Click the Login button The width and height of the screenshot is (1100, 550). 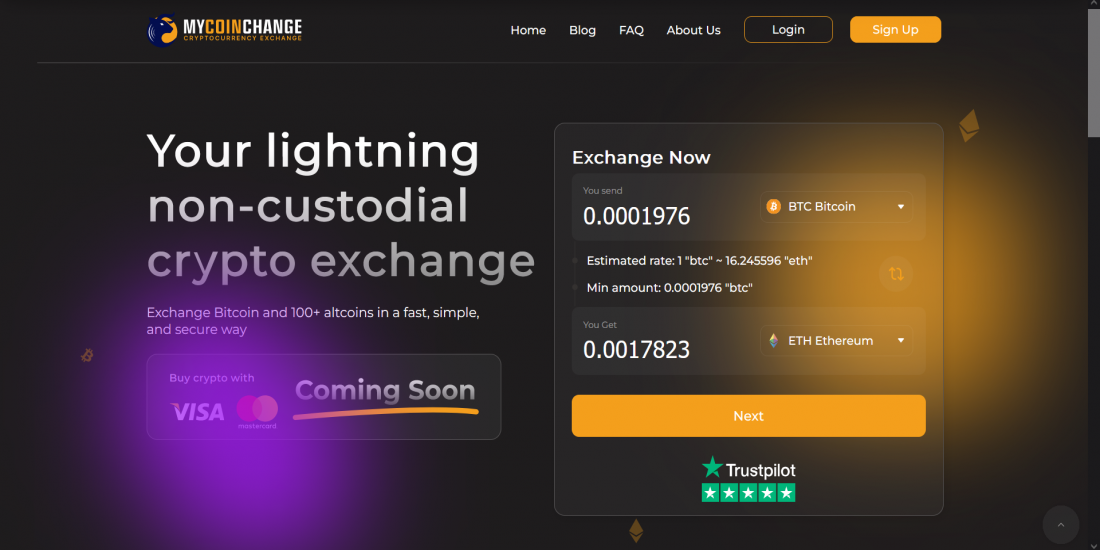pos(788,29)
